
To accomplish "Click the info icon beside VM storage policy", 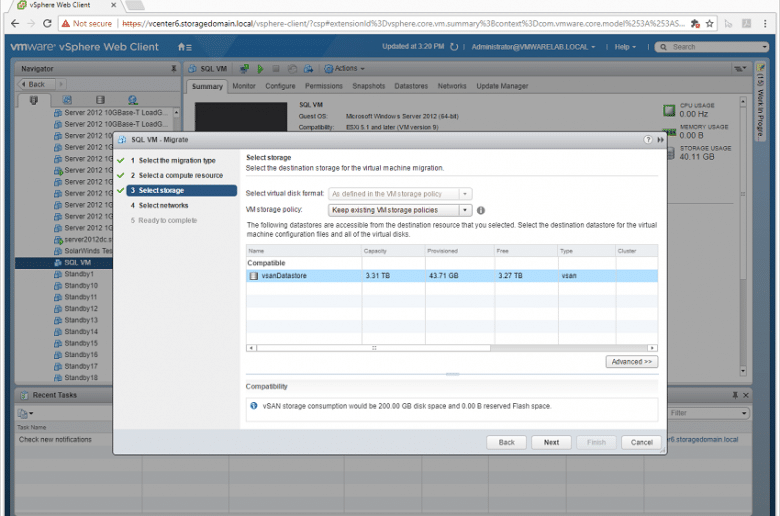I will (481, 210).
